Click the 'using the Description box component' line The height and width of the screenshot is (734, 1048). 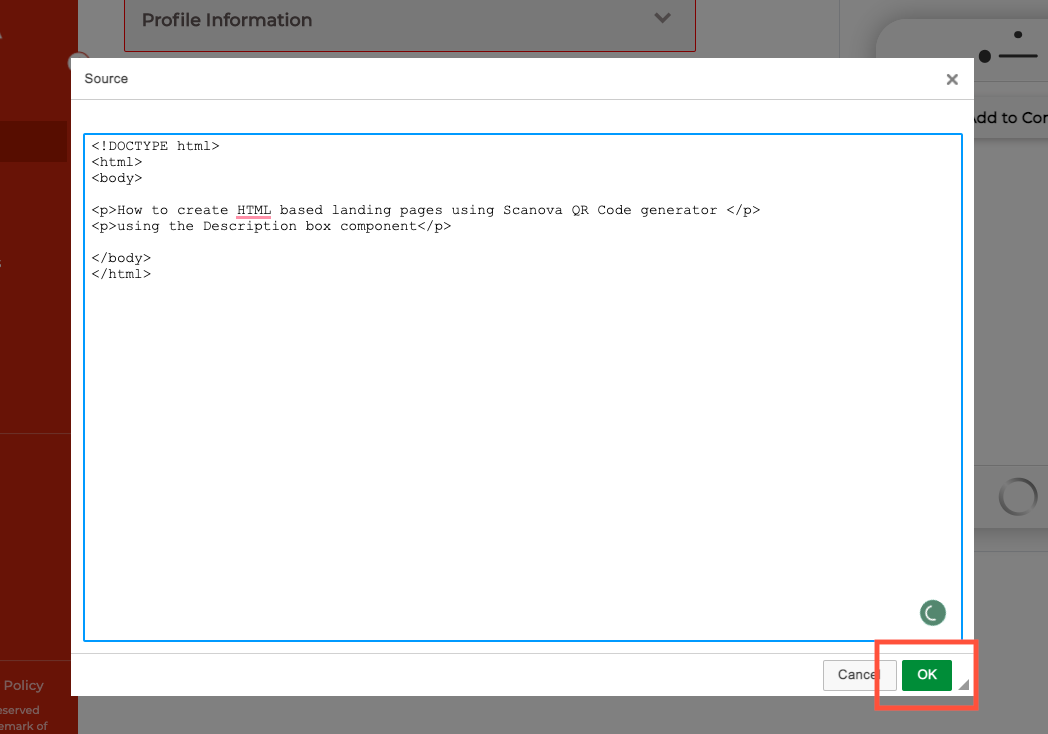[271, 226]
